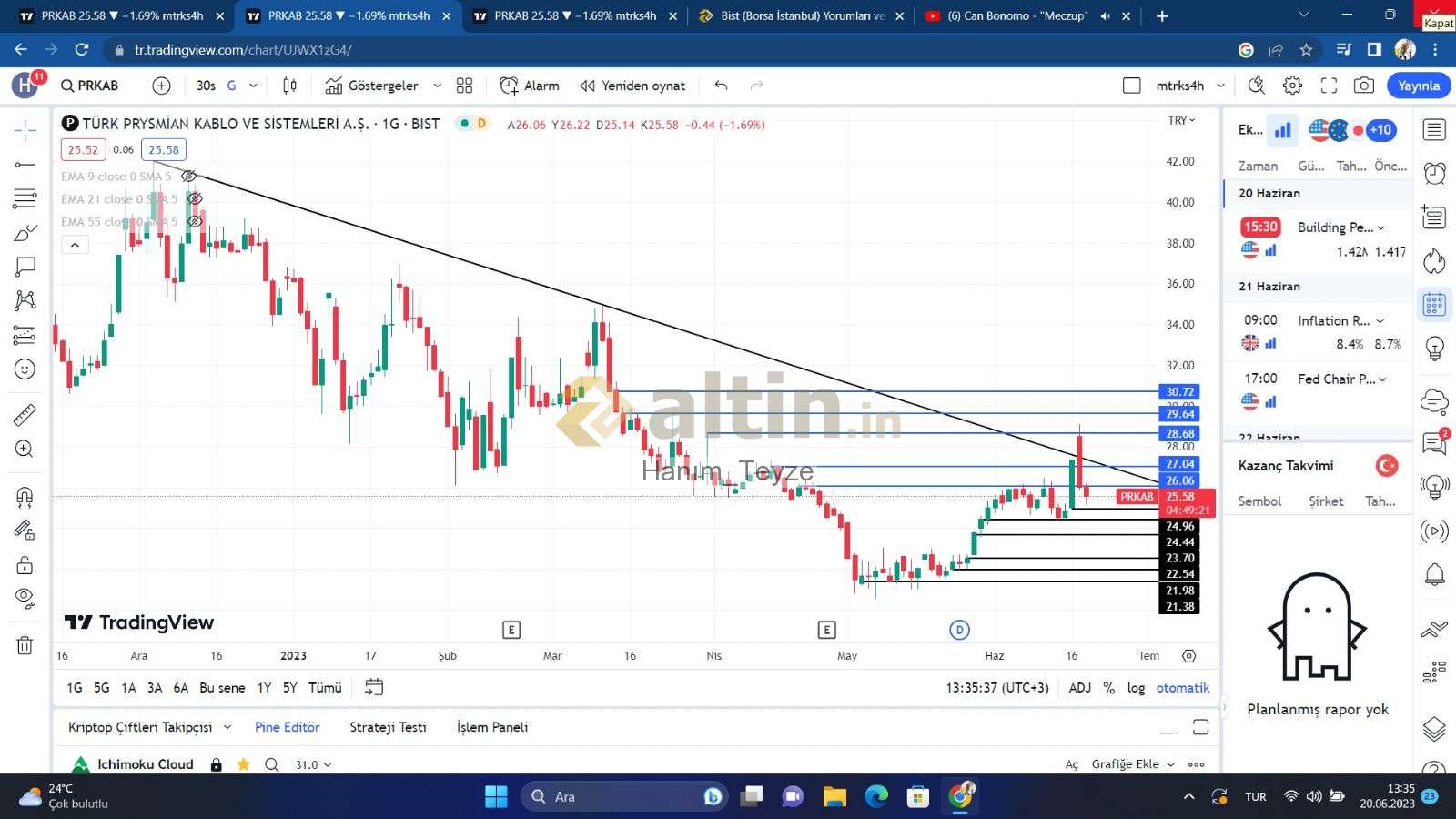The width and height of the screenshot is (1456, 819).
Task: Expand the Fed Chair event chevron
Action: [1382, 379]
